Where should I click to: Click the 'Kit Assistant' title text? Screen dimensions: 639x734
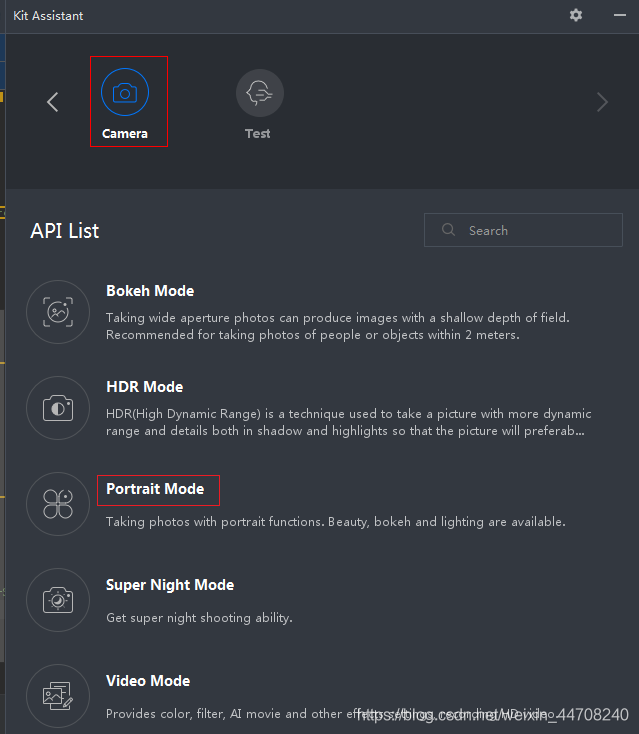[48, 16]
